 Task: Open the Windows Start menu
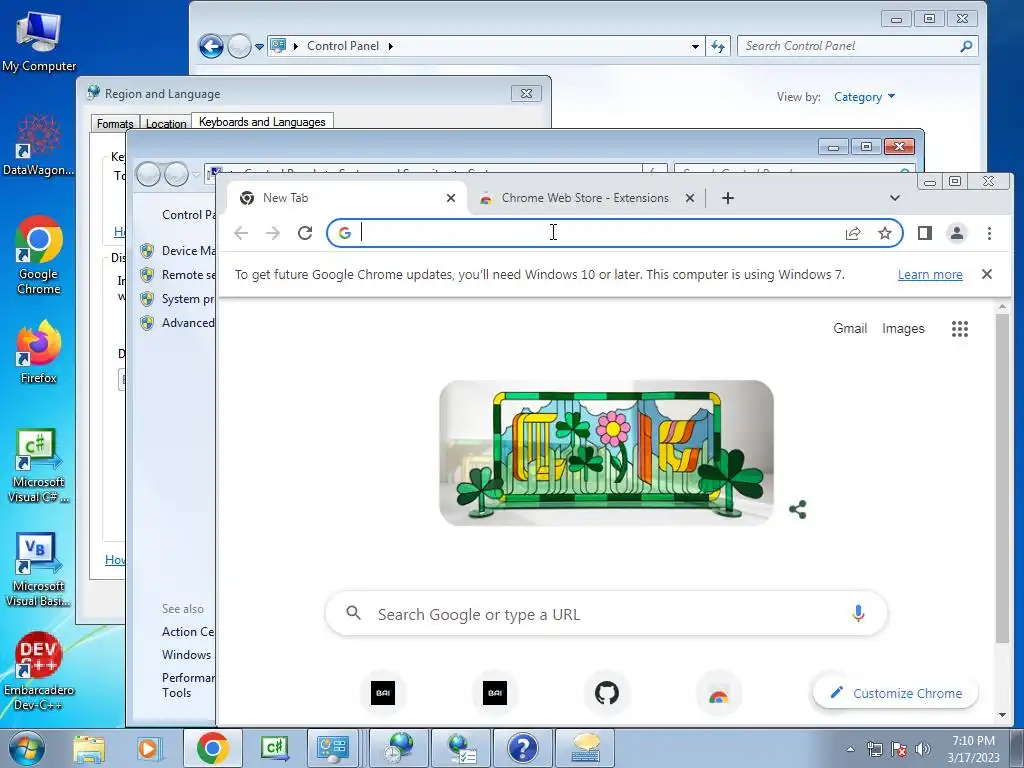(x=27, y=749)
